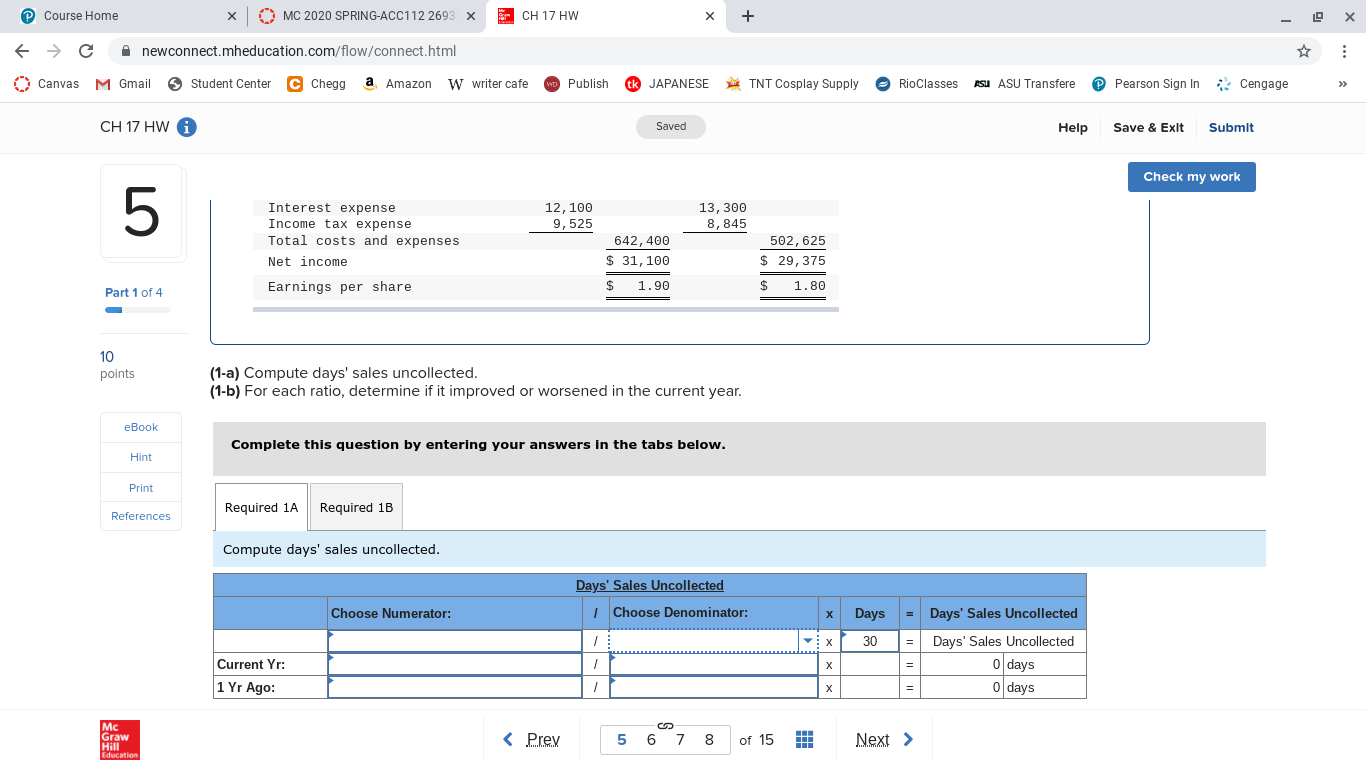The image size is (1366, 768).
Task: Click the Part 1 of 4 progress bar
Action: point(137,310)
